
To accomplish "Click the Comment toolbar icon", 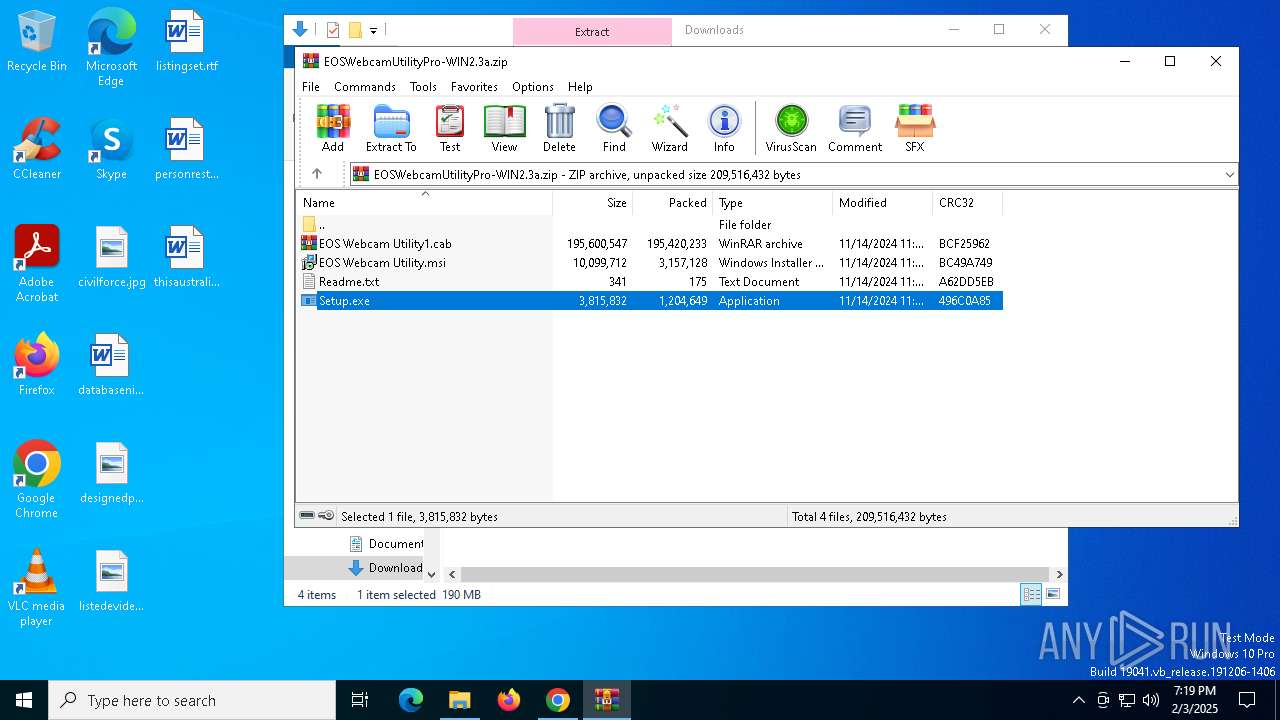I will 855,128.
